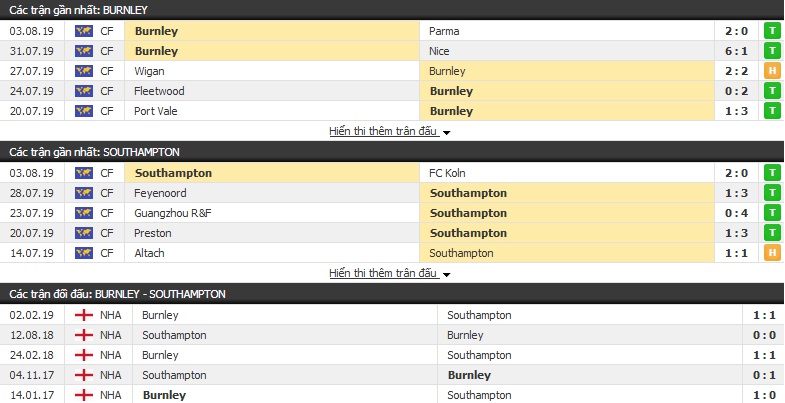Expand more matches under the Burnley section
785x403 pixels.
pos(384,132)
